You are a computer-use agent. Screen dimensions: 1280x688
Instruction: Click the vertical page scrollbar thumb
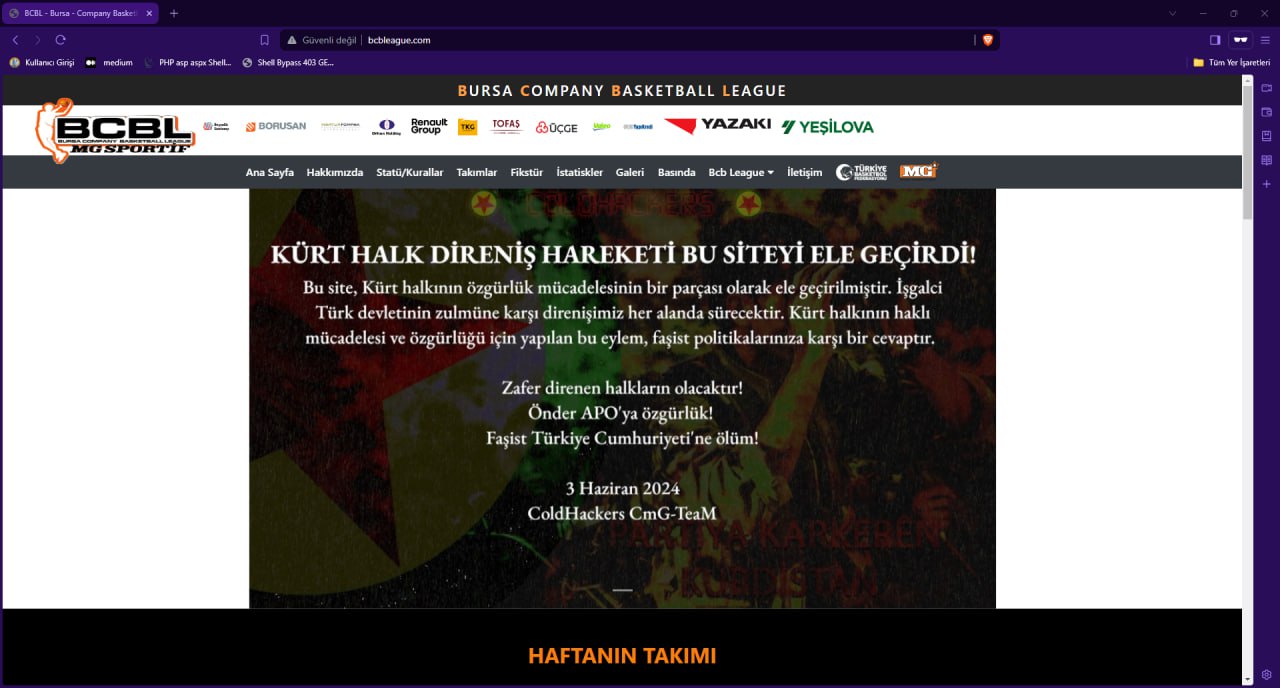[1247, 150]
